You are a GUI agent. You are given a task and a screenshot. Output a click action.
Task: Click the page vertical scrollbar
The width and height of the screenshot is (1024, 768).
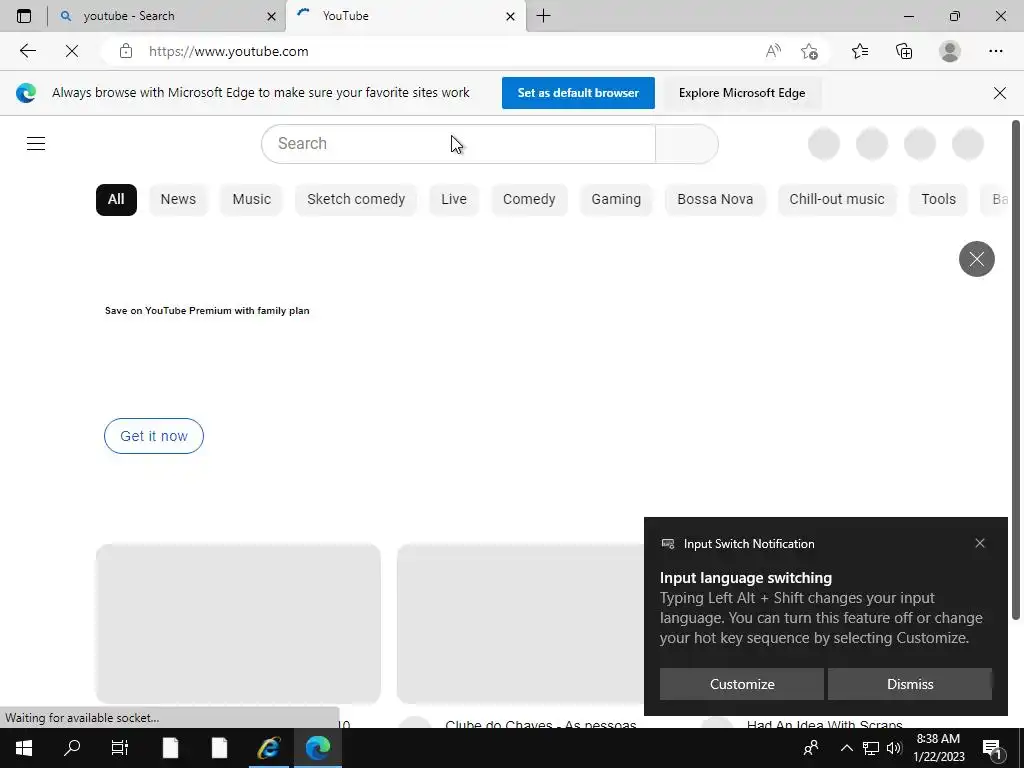click(1016, 370)
